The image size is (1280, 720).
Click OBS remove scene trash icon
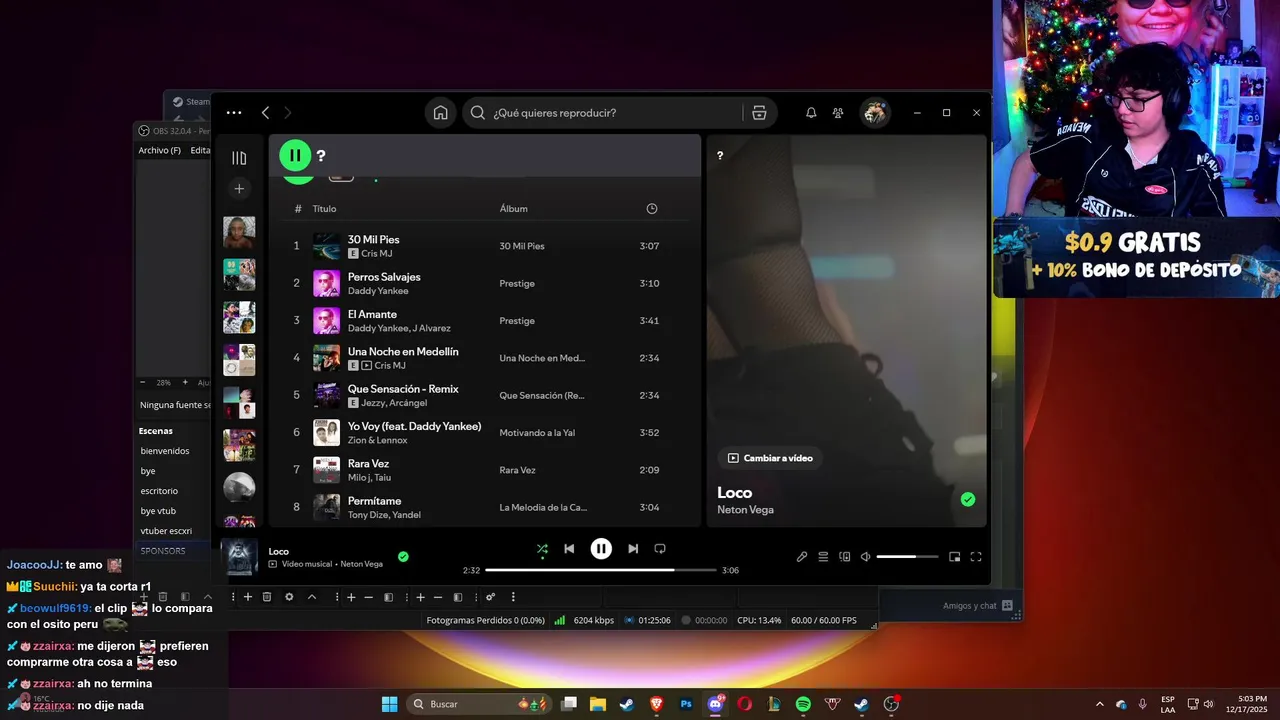click(x=267, y=597)
